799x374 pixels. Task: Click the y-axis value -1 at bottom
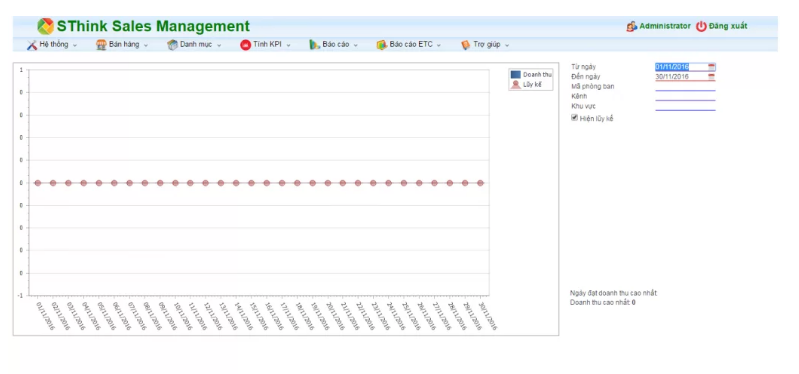20,295
